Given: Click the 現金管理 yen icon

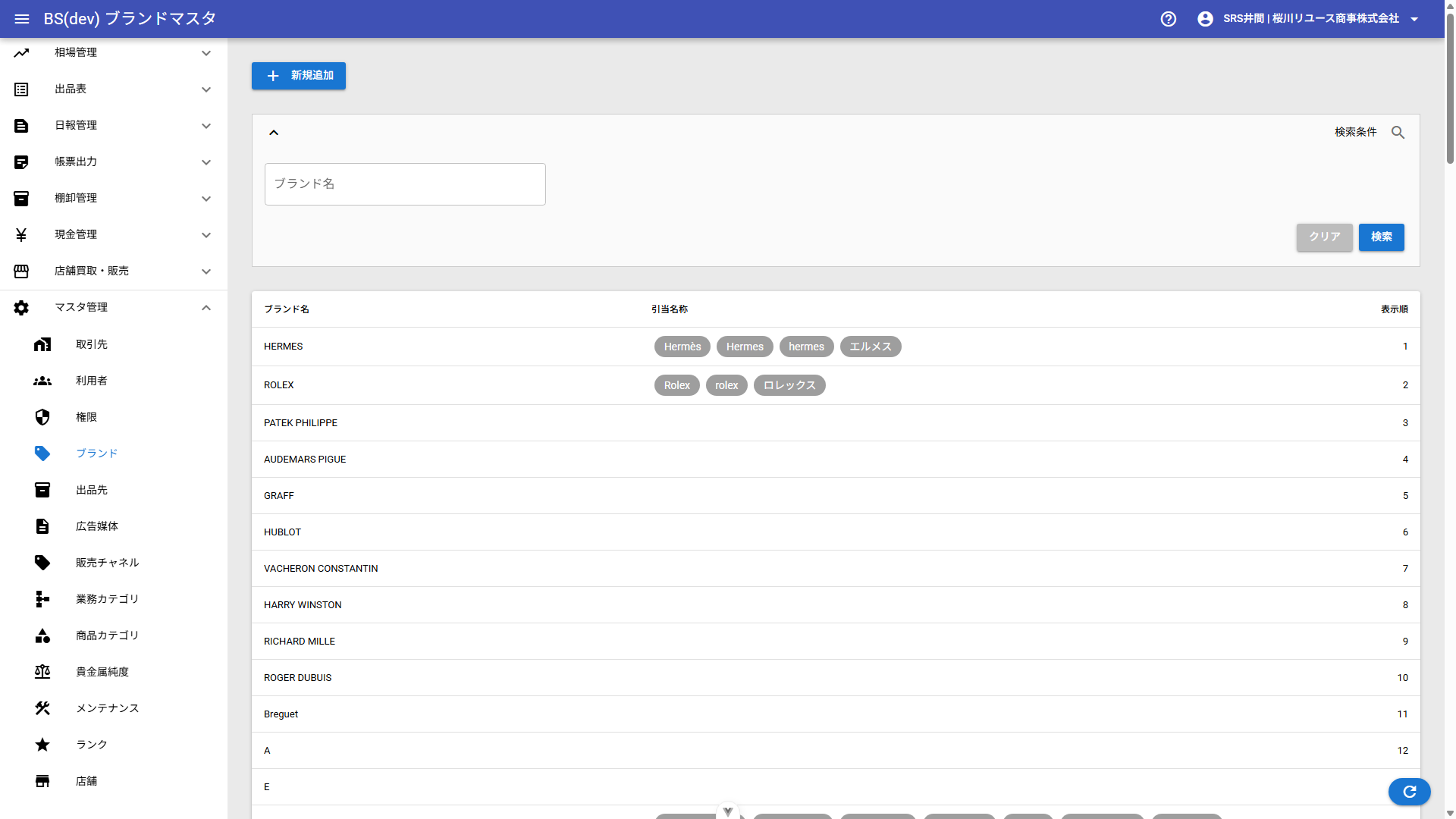Looking at the screenshot, I should click(x=21, y=235).
